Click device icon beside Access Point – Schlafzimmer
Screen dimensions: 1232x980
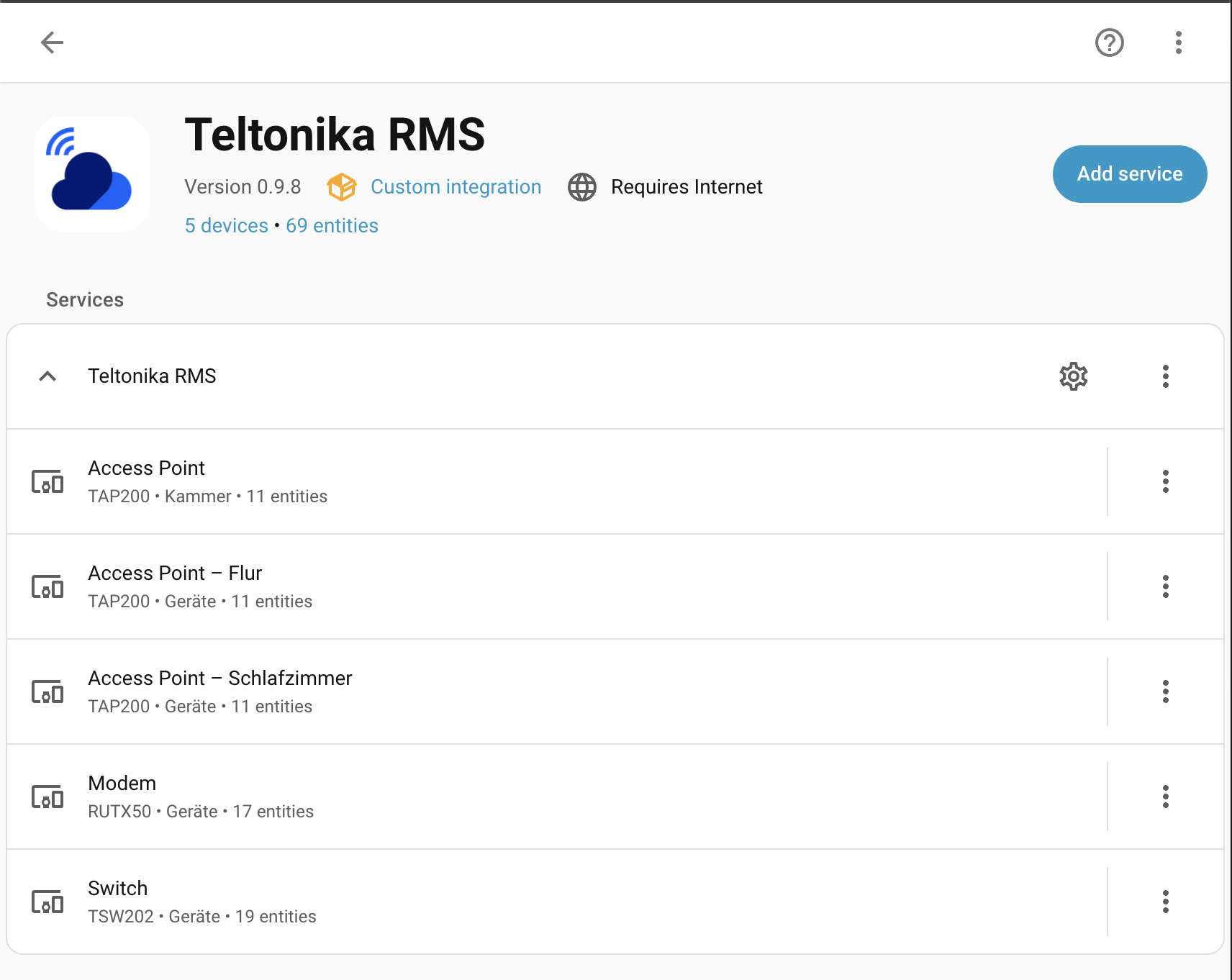47,691
